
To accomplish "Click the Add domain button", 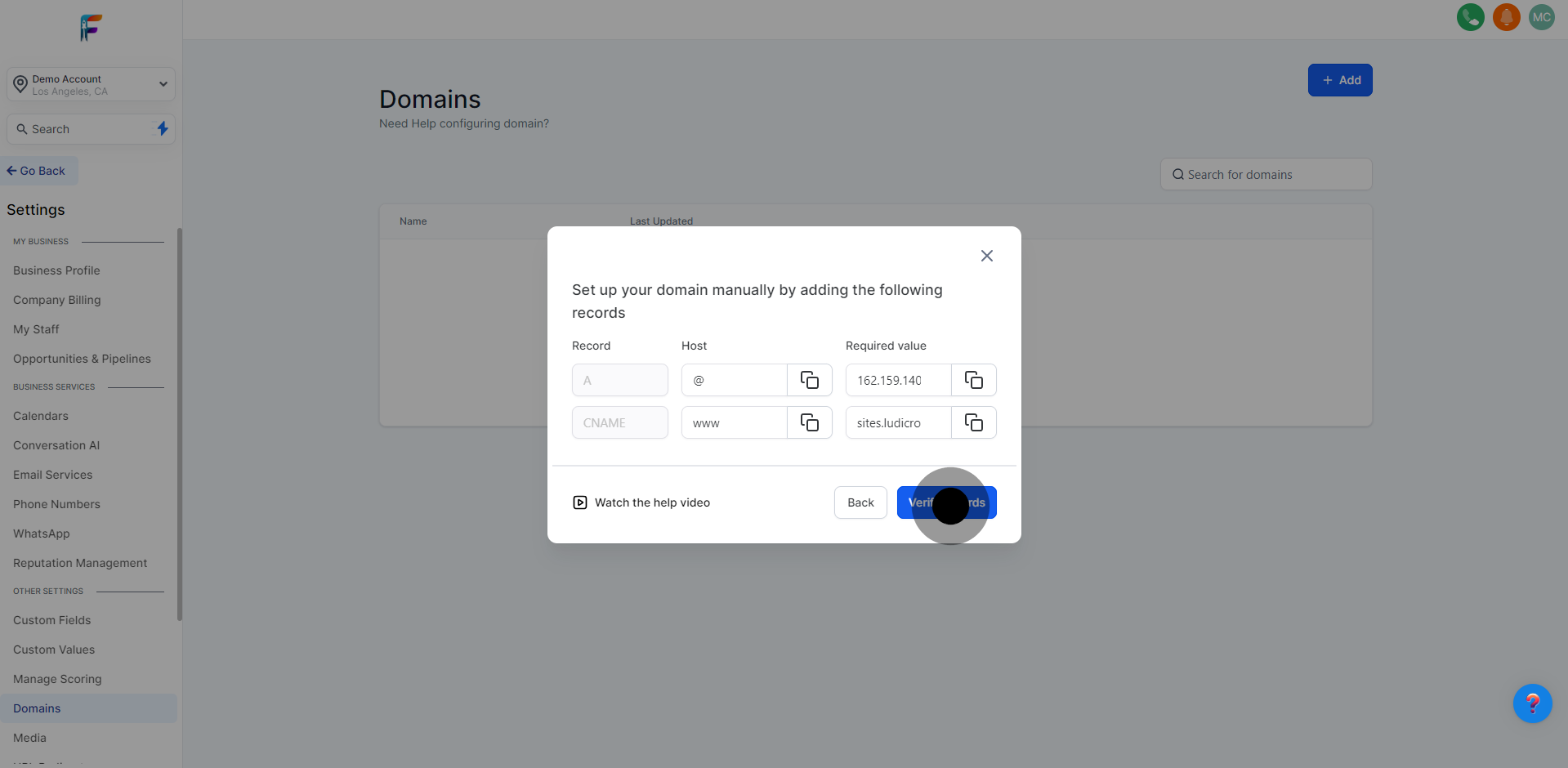I will (x=1340, y=80).
